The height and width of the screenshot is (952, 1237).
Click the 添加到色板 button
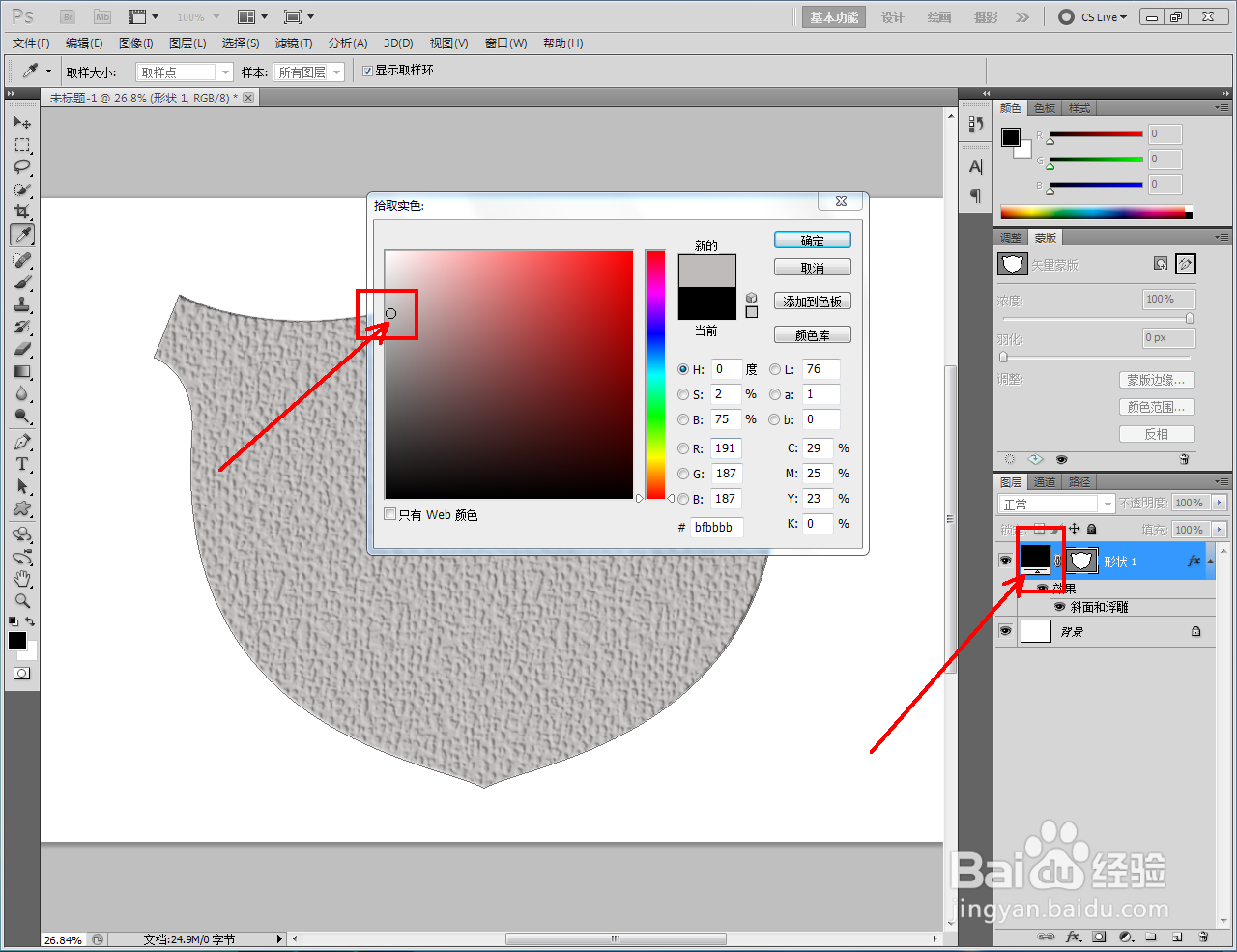click(x=813, y=302)
